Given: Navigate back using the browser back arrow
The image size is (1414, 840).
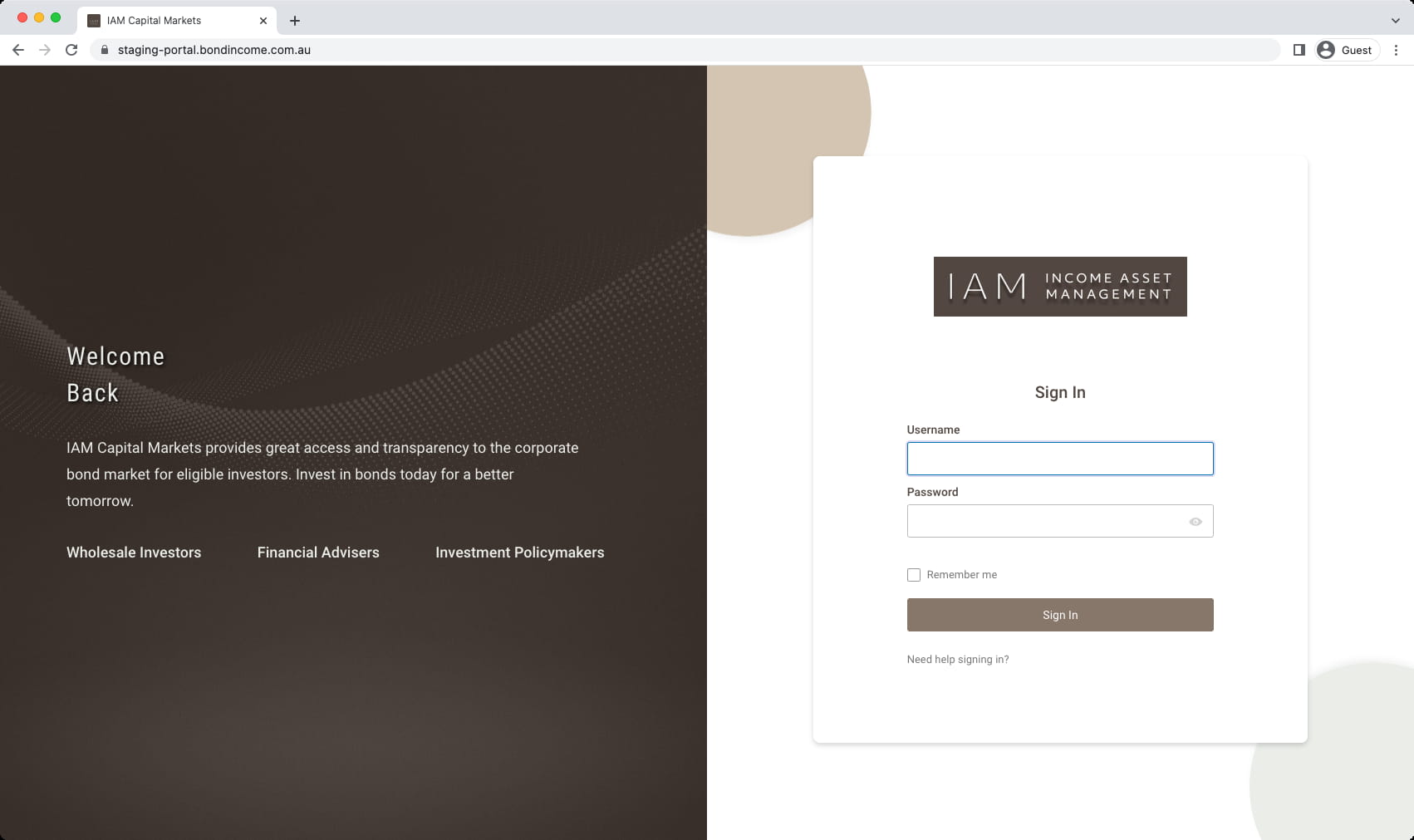Looking at the screenshot, I should [x=18, y=50].
